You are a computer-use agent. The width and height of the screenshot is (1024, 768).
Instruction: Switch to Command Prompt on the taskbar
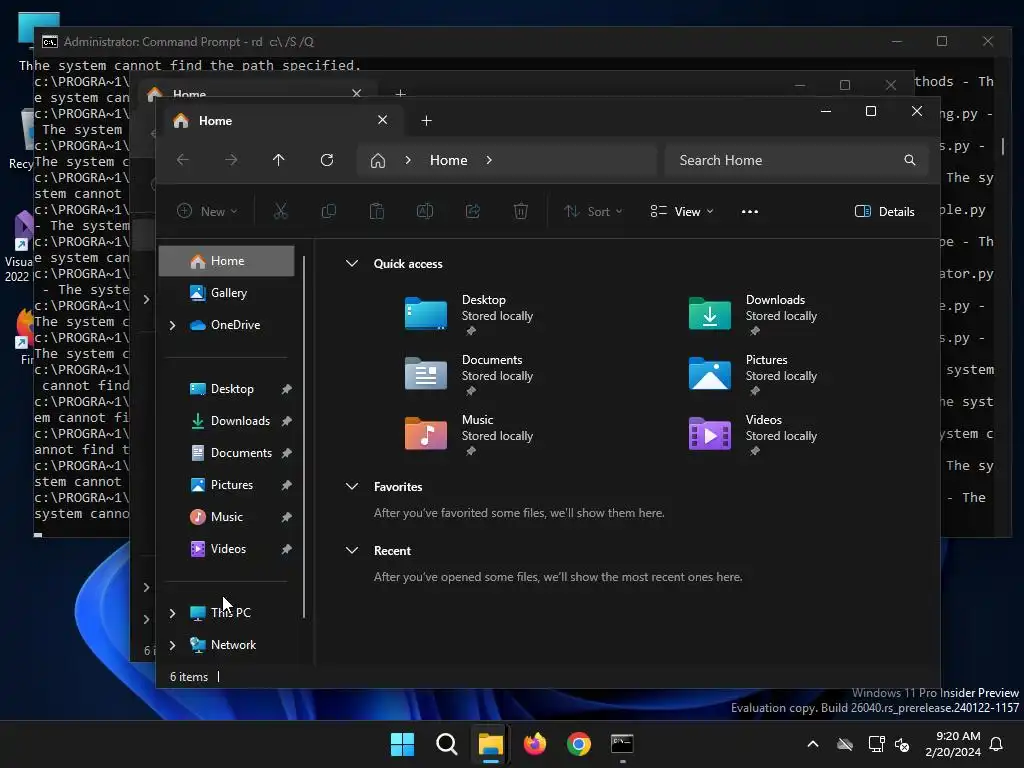coord(622,744)
